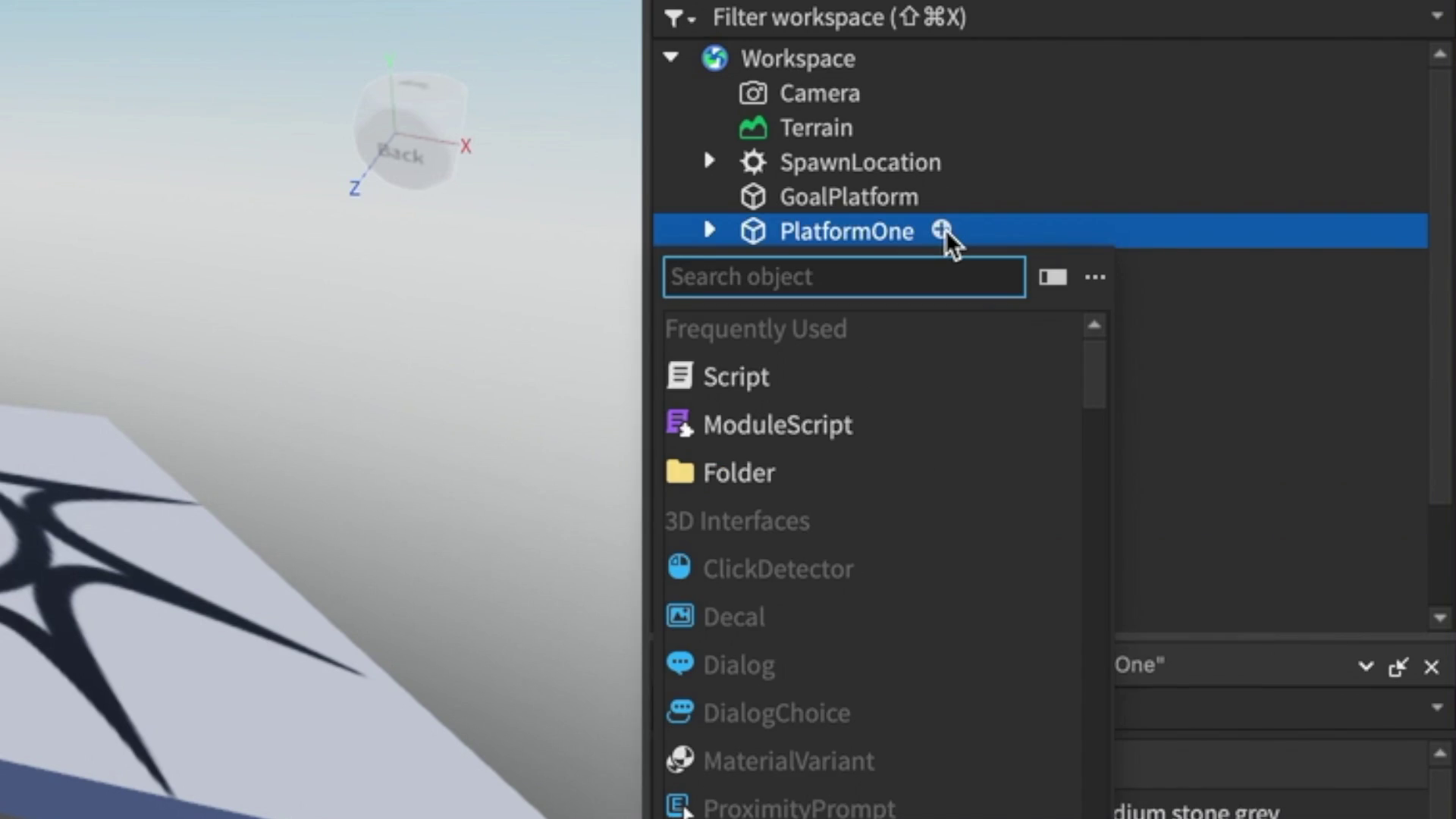
Task: Open the properties filter dropdown arrow
Action: [1437, 708]
